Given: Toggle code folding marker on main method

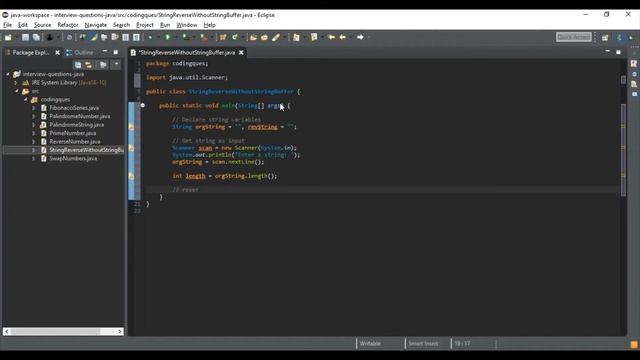Looking at the screenshot, I should (142, 105).
